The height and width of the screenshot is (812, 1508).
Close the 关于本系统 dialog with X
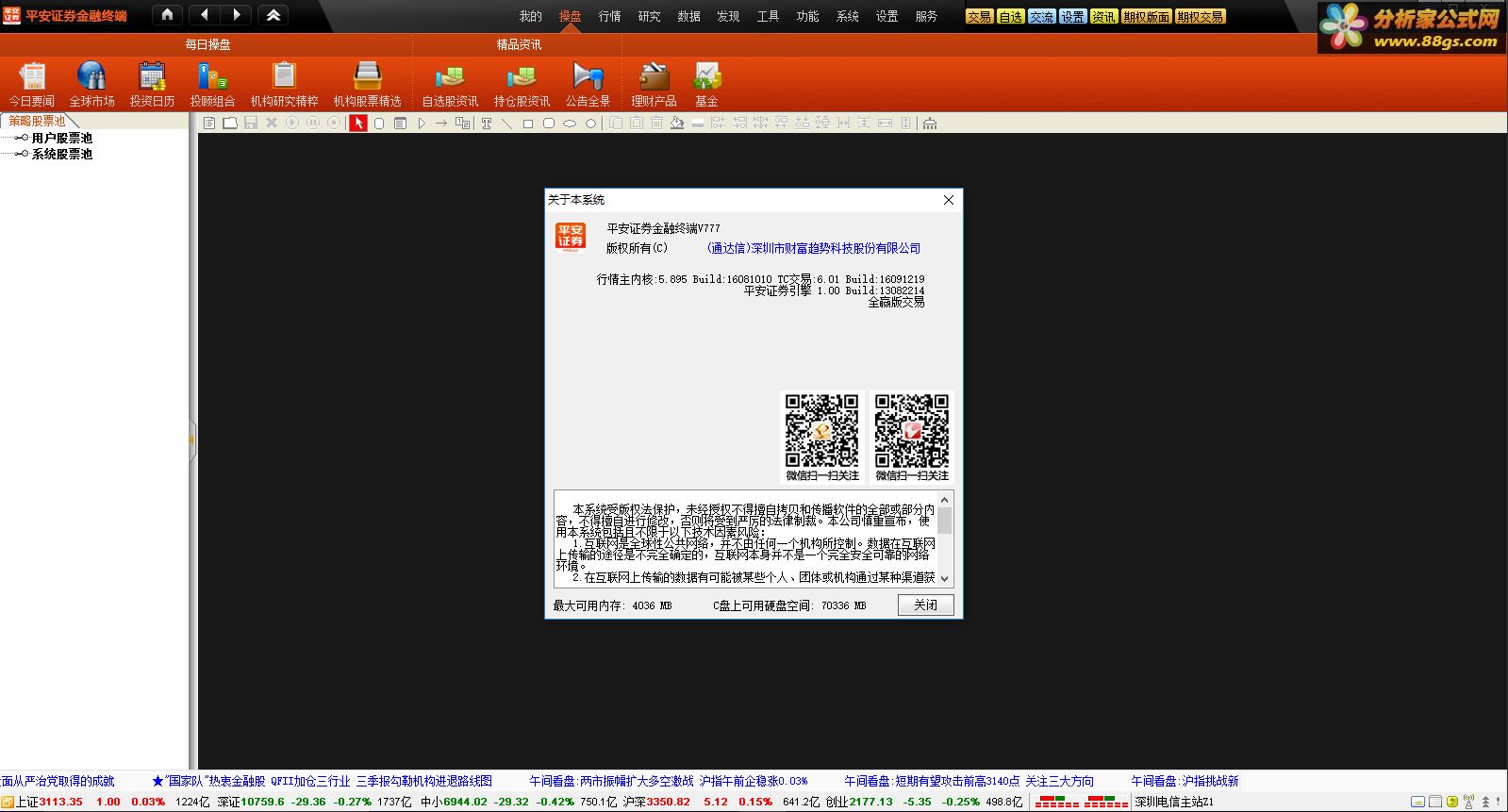pyautogui.click(x=949, y=200)
